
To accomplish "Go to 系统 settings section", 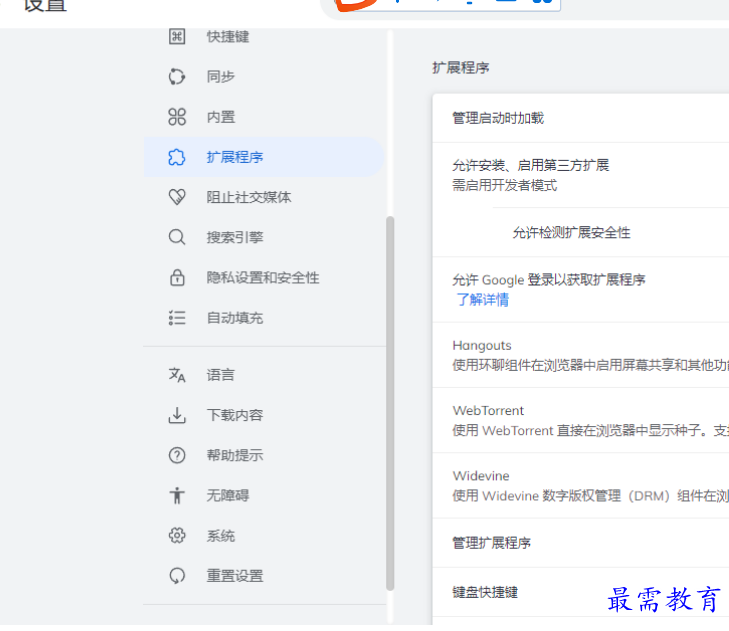I will tap(221, 536).
